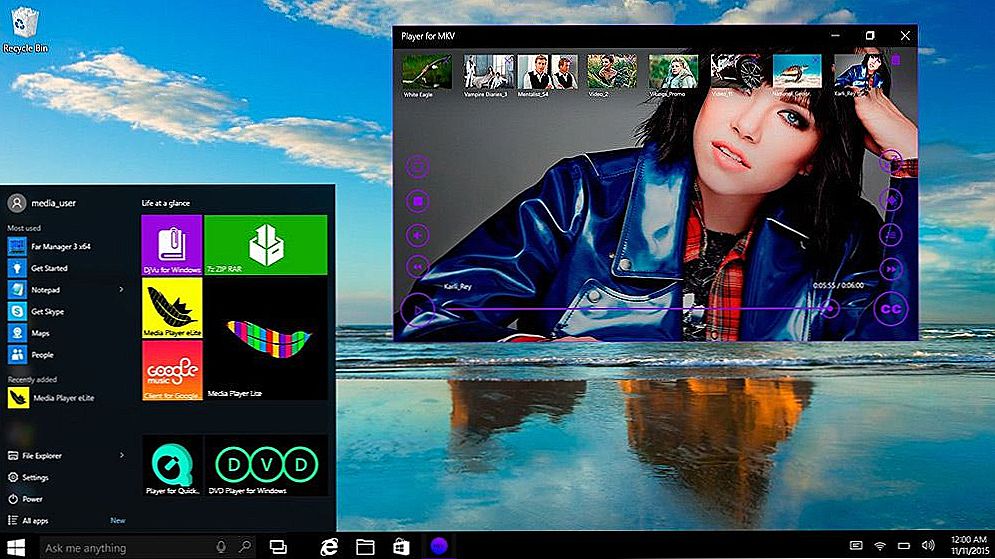Click the rewind double-arrow button in player
The width and height of the screenshot is (995, 559).
[x=418, y=267]
